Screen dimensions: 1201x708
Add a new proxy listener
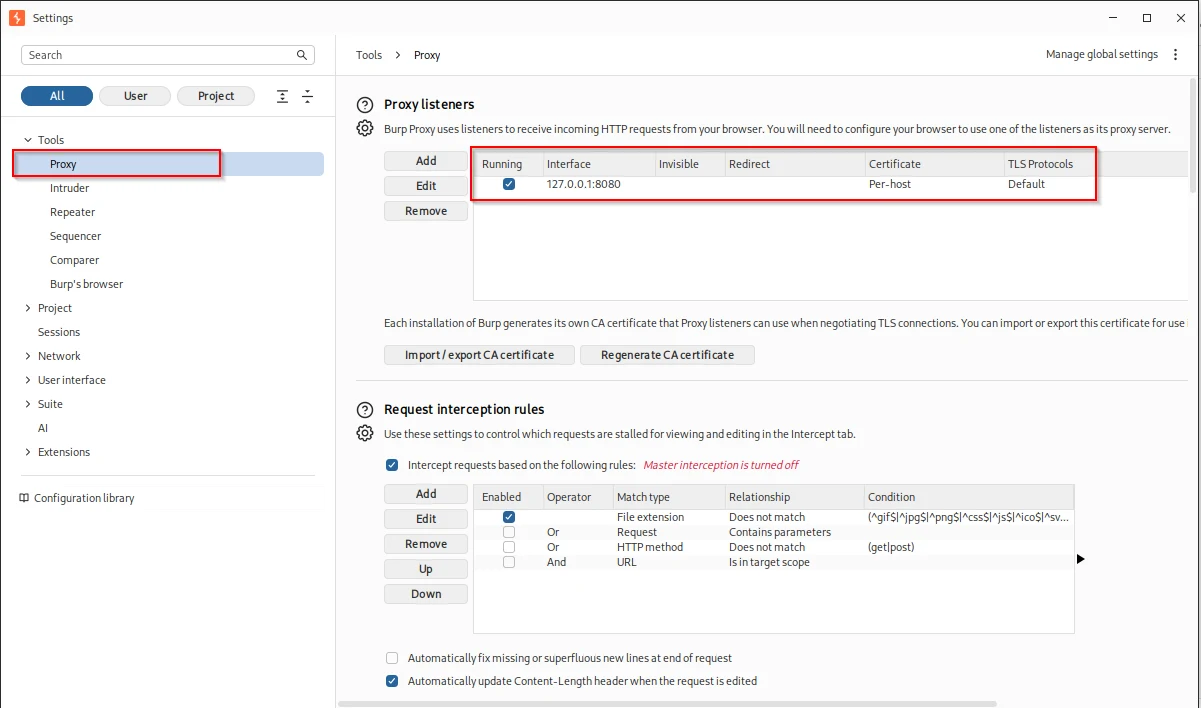[x=426, y=161]
